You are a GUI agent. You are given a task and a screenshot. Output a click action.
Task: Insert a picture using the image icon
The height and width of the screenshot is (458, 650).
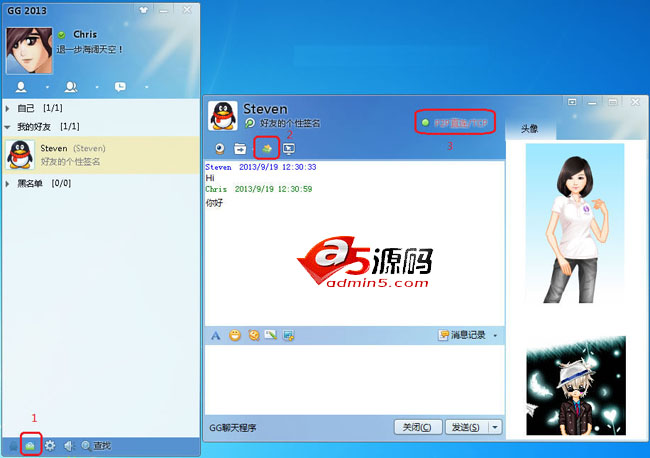pyautogui.click(x=271, y=334)
